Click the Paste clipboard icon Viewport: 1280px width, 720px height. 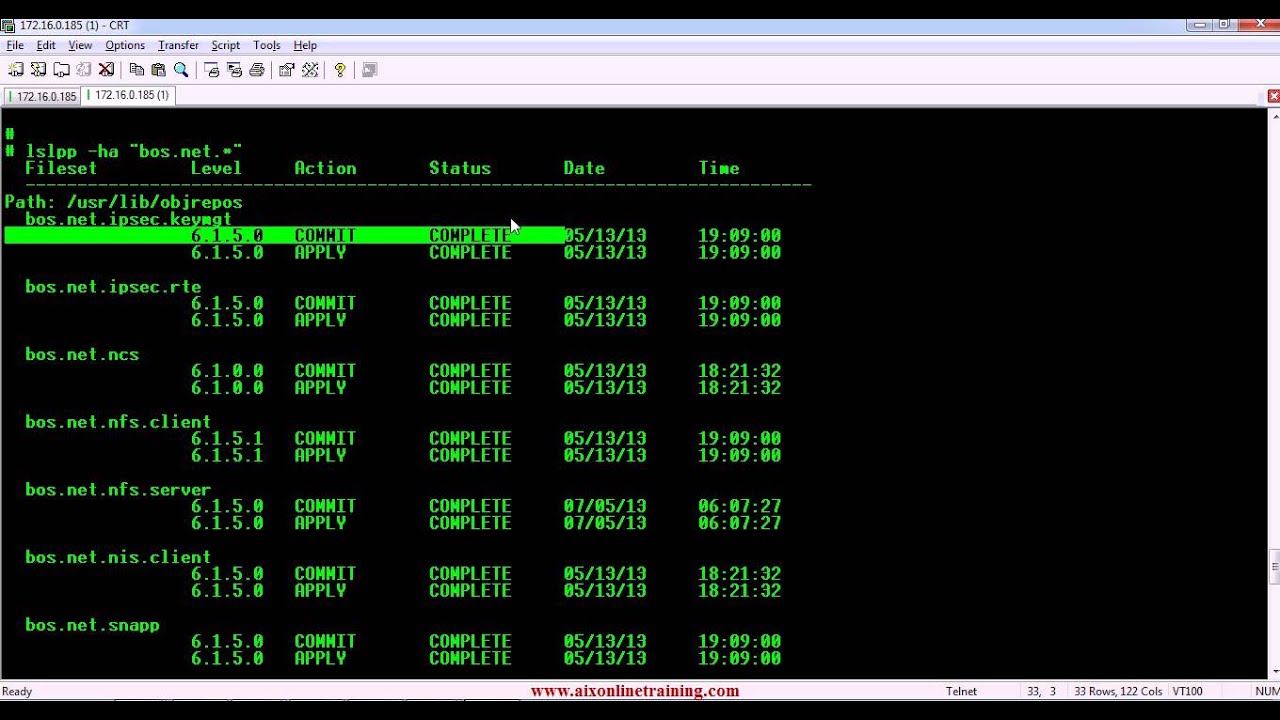pos(158,70)
